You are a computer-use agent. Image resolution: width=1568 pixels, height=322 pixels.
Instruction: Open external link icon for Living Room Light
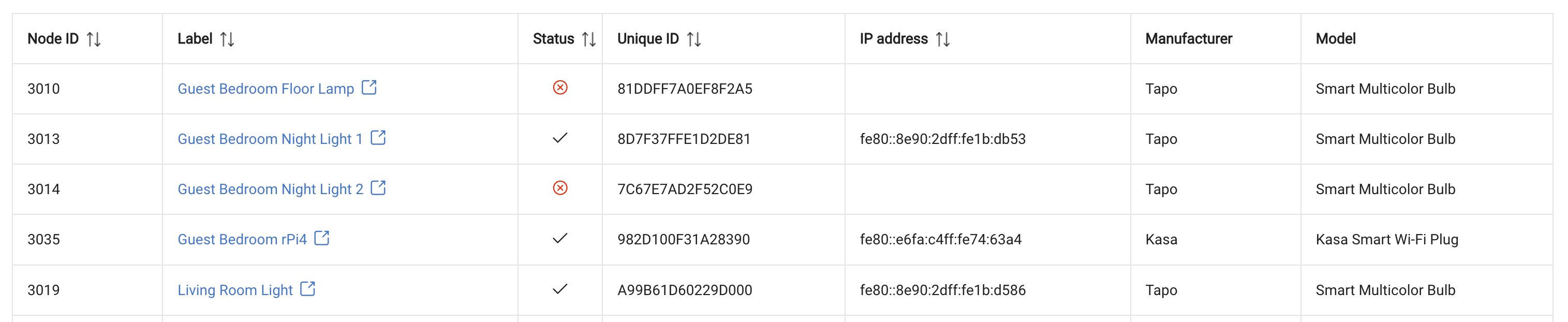pos(308,288)
